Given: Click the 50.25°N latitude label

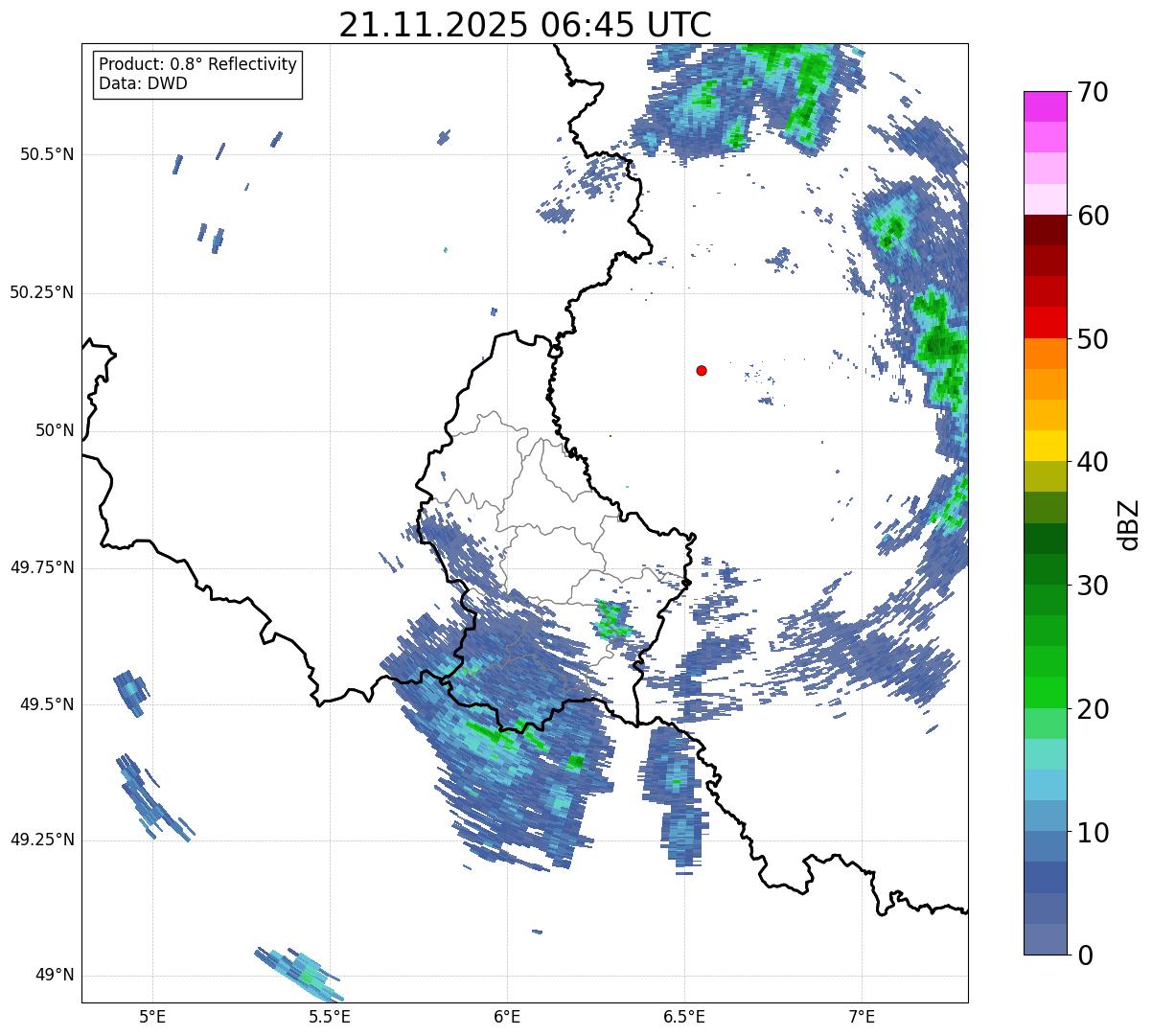Looking at the screenshot, I should (41, 292).
